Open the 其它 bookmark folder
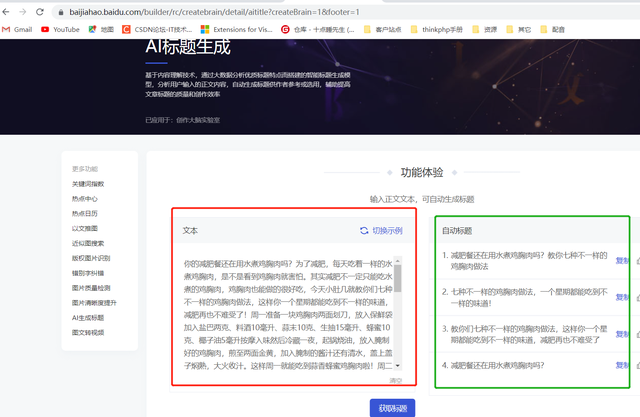 pyautogui.click(x=518, y=29)
